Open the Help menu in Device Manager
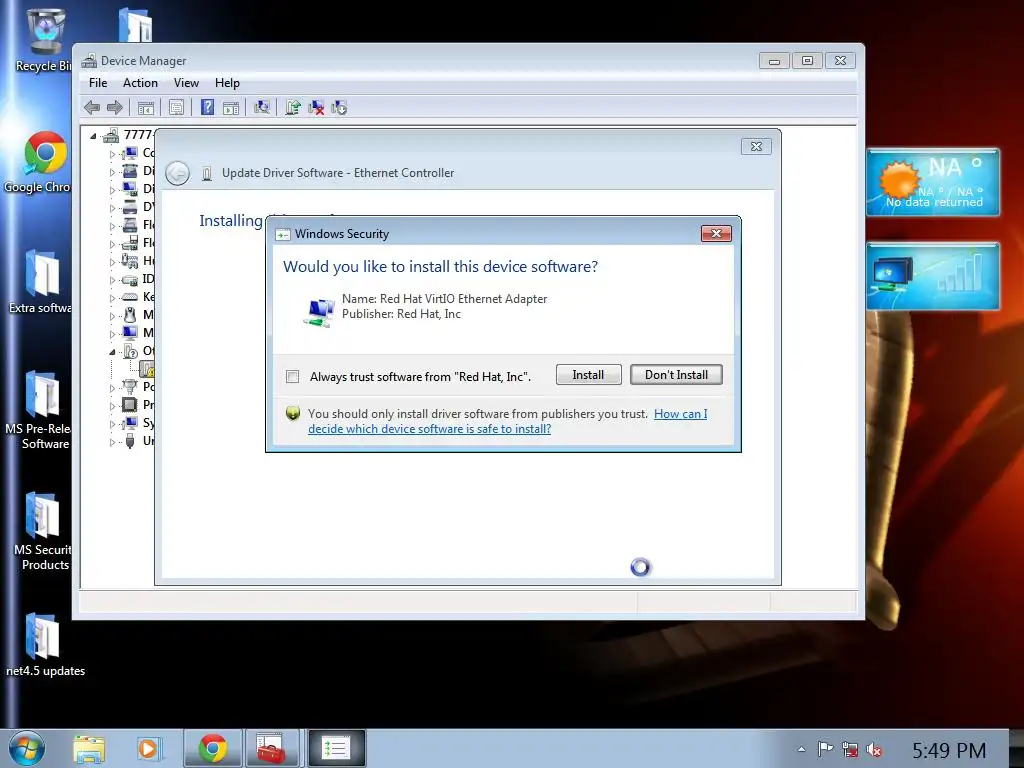Screen dimensions: 1024x768 [x=227, y=83]
